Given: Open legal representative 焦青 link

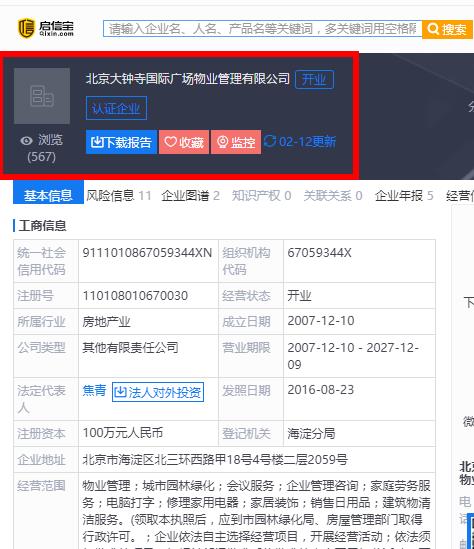Looking at the screenshot, I should (95, 390).
